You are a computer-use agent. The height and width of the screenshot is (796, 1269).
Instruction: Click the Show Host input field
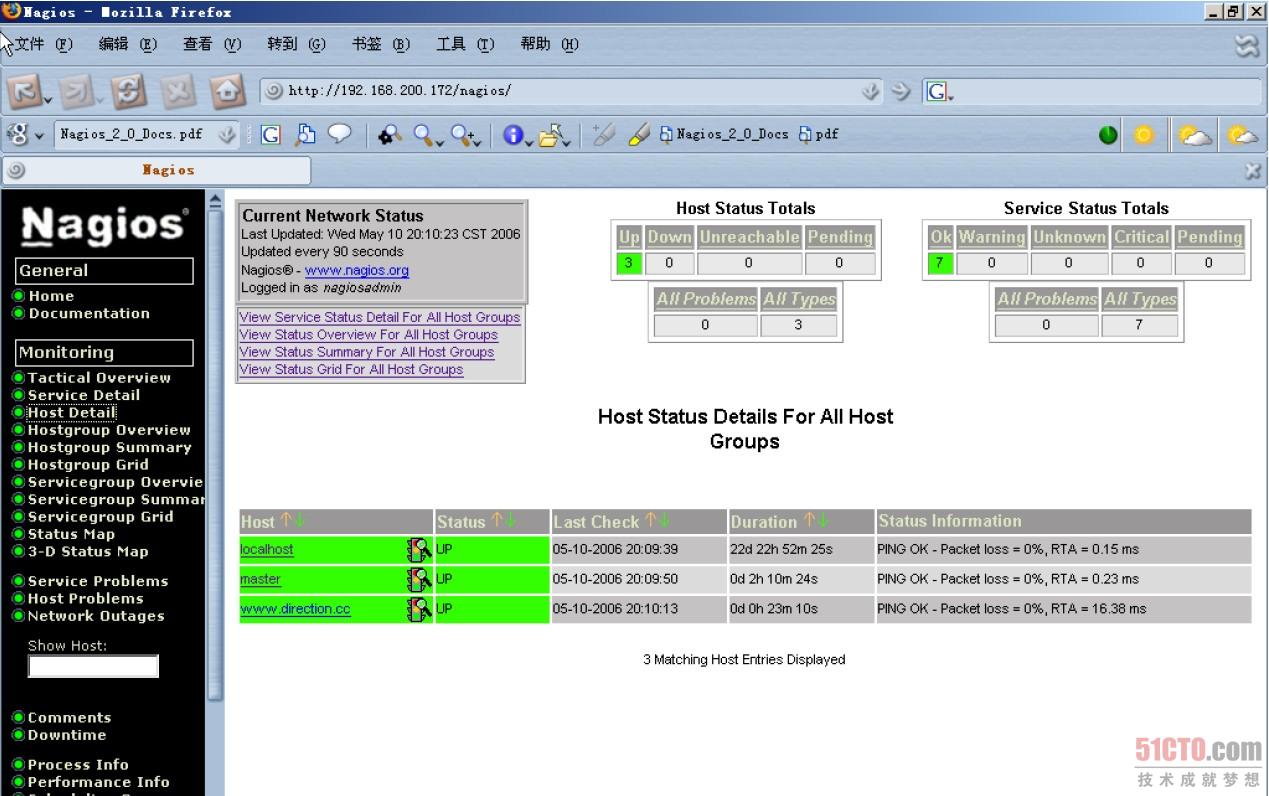click(x=93, y=666)
